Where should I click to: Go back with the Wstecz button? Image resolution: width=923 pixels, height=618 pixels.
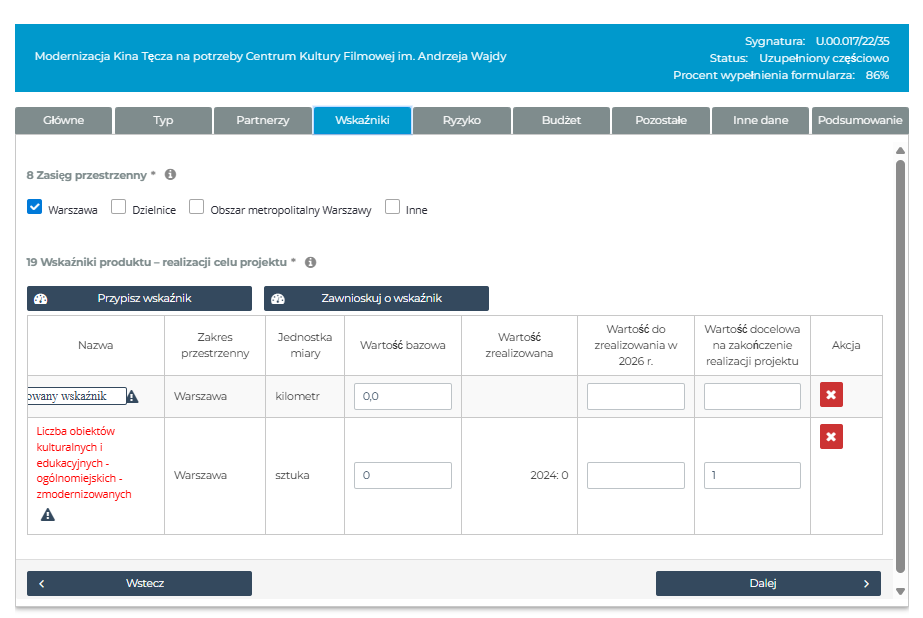point(139,583)
